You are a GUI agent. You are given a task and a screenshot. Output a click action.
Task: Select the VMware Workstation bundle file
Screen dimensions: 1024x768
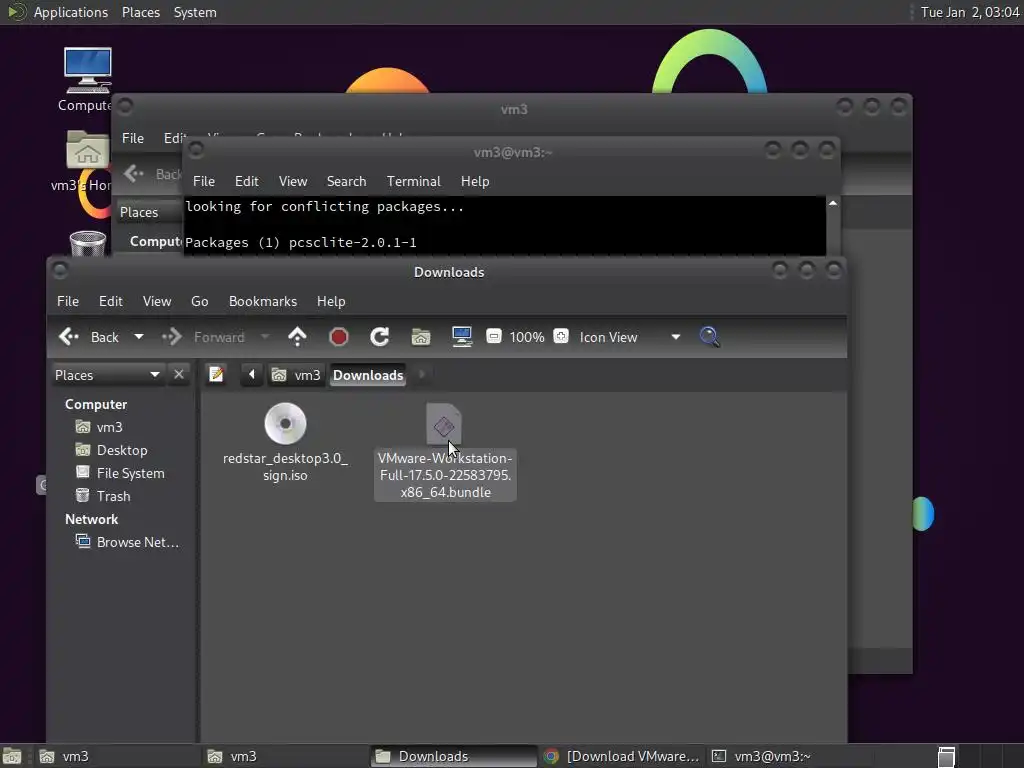445,451
